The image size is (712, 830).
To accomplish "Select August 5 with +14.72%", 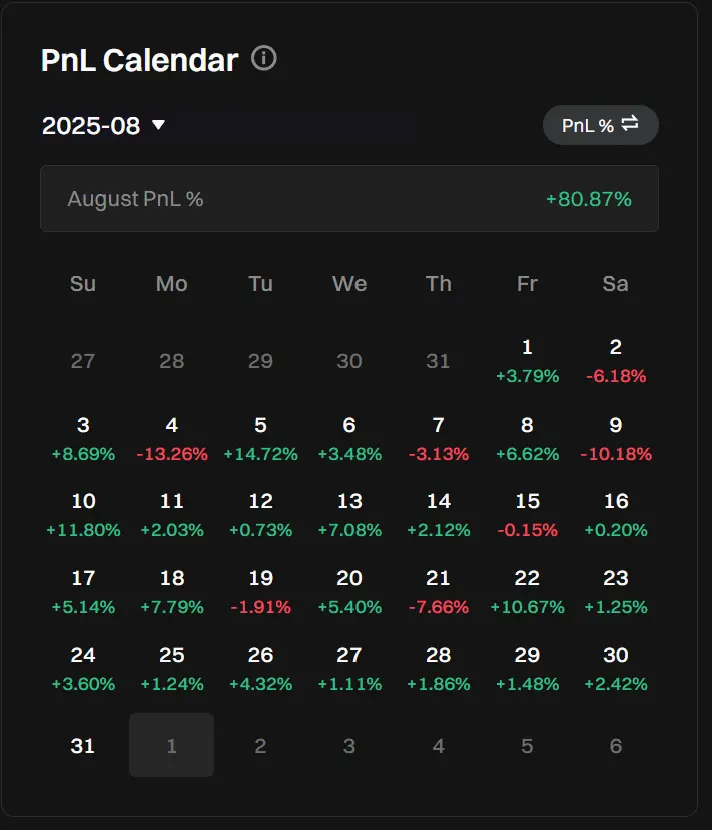I will 260,439.
